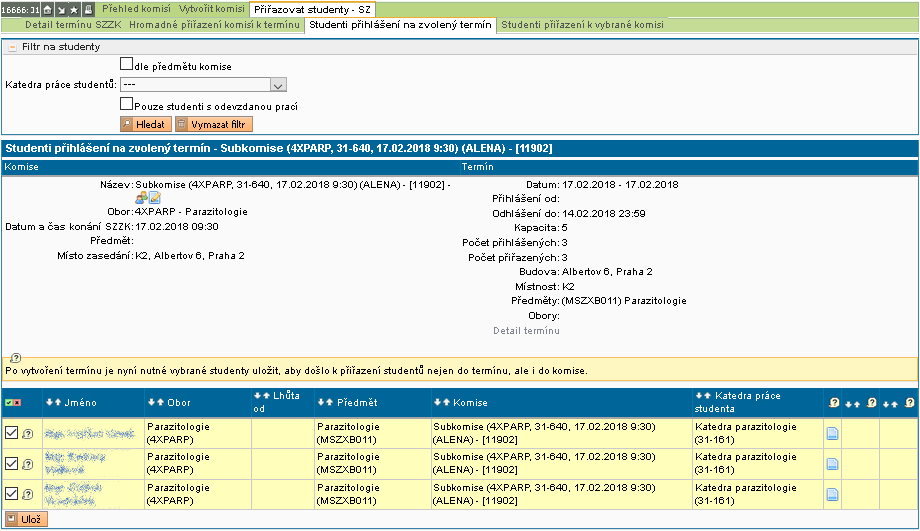Enable 'dle předmětu komise' checkbox
Image resolution: width=920 pixels, height=531 pixels.
pos(126,65)
